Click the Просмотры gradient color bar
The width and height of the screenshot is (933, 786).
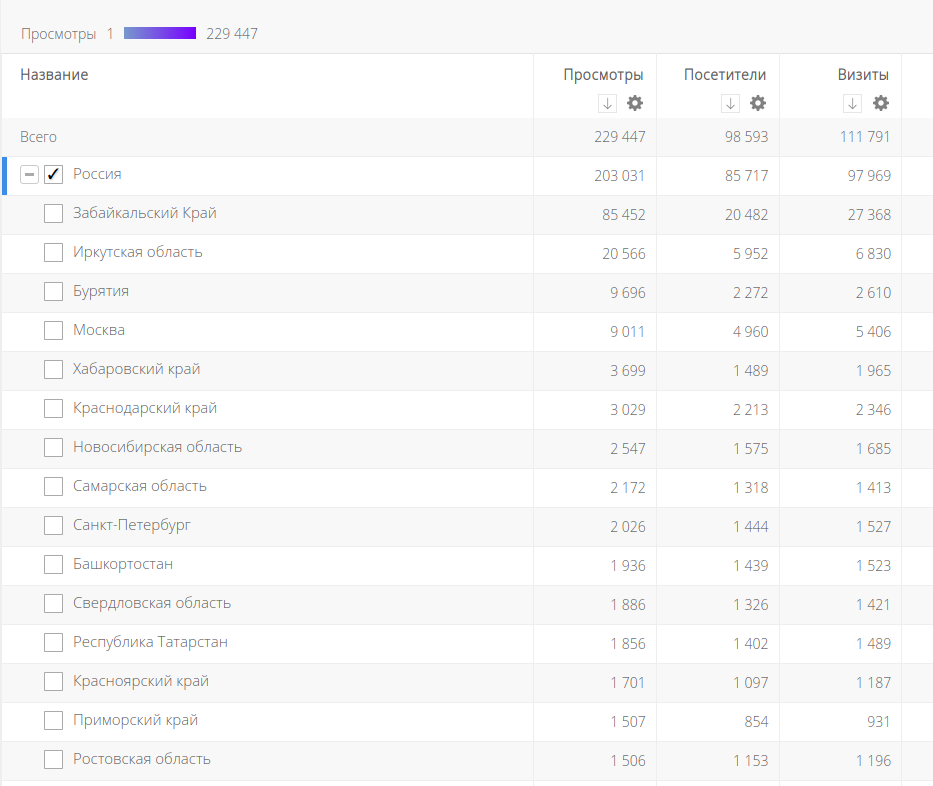159,34
